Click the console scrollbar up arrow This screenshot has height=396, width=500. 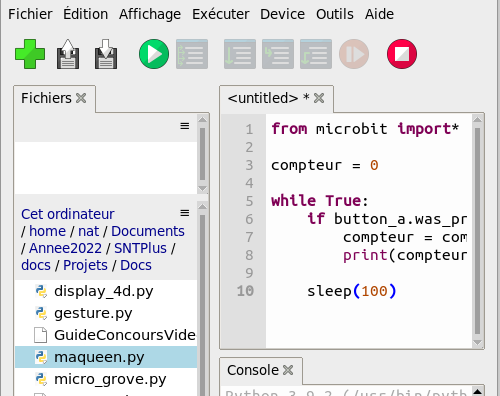(477, 391)
